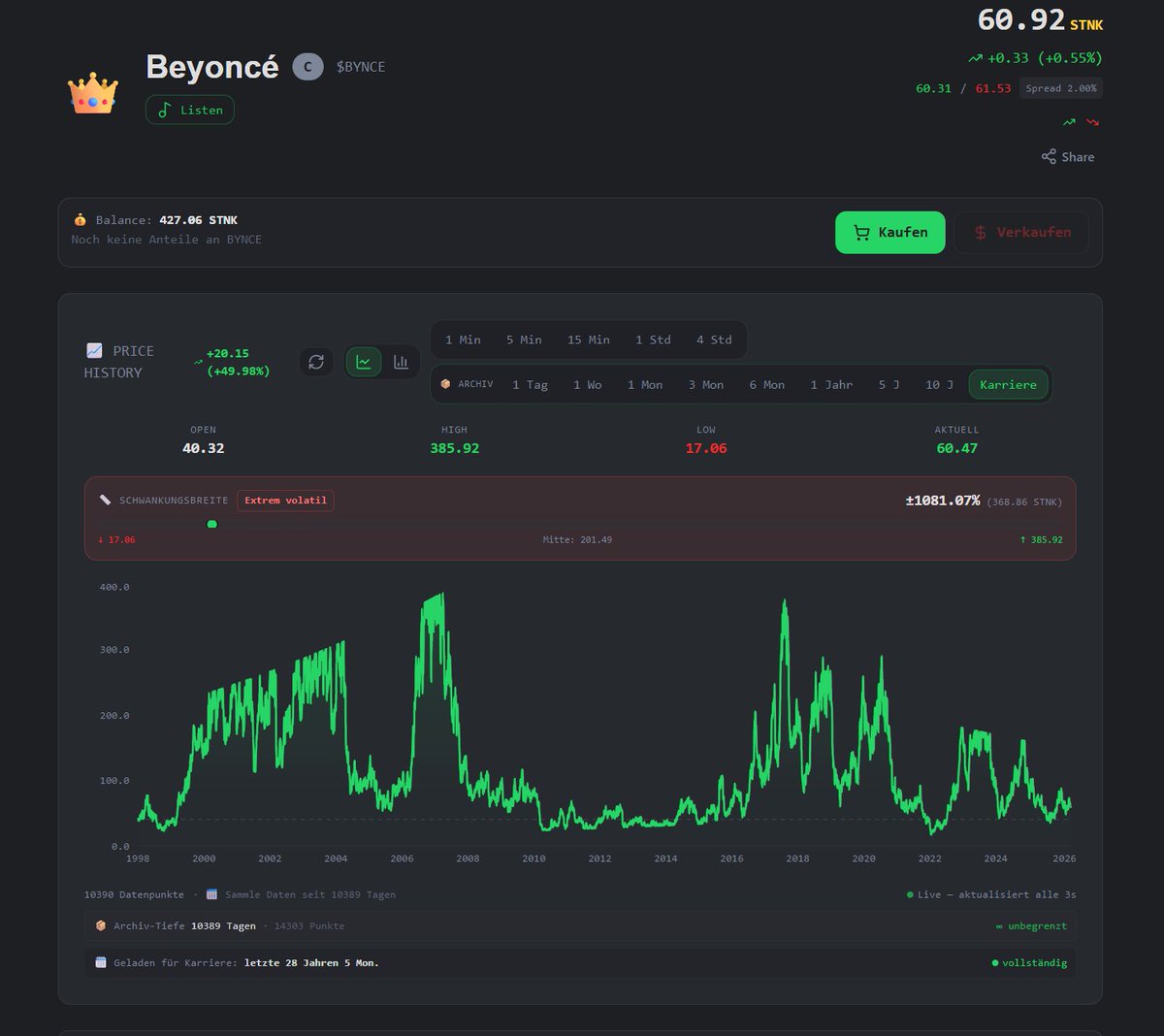
Task: Click the 60.92 STNK price
Action: [x=1040, y=19]
